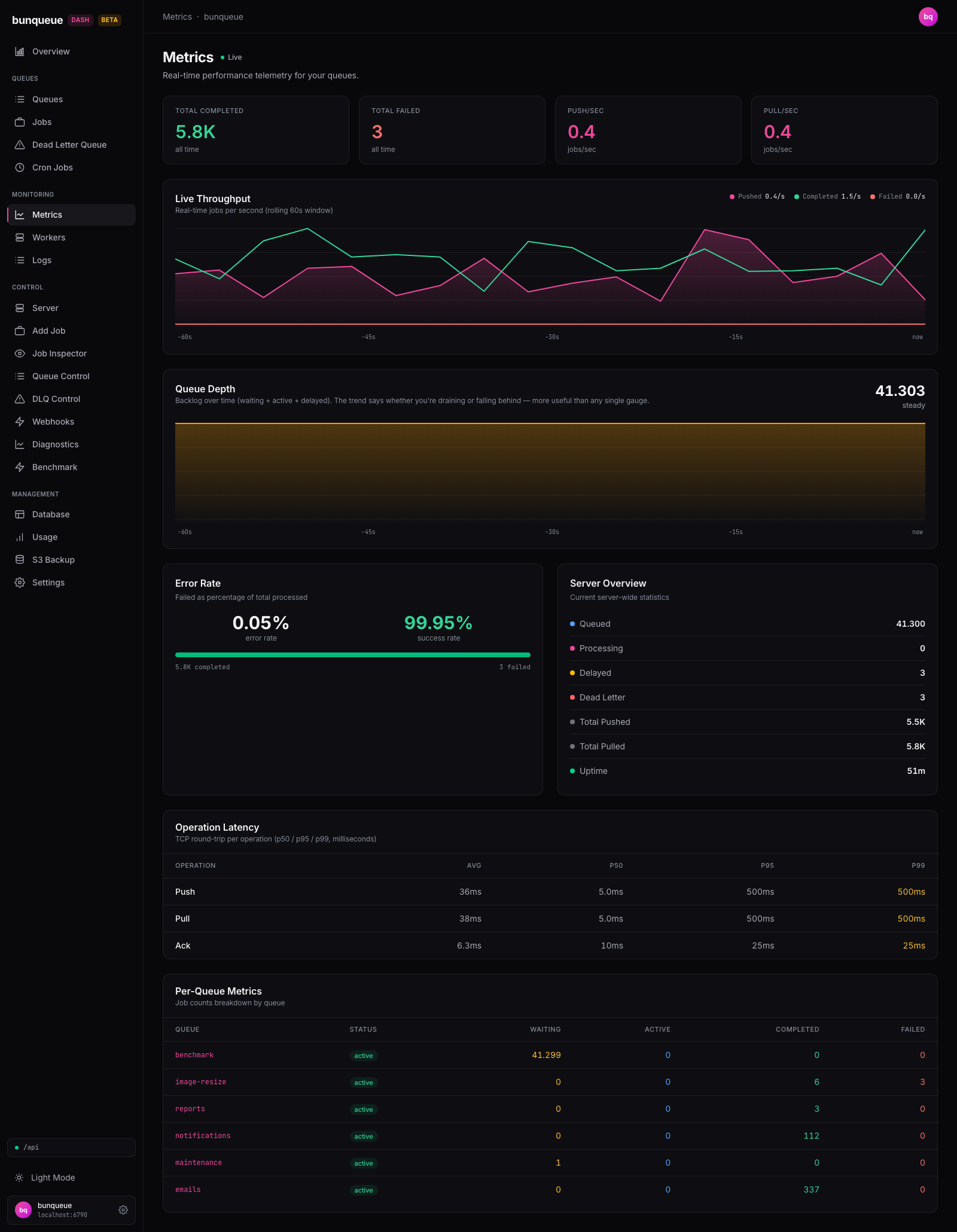The width and height of the screenshot is (957, 1232).
Task: Click the DLQ Control triangle icon
Action: click(20, 399)
